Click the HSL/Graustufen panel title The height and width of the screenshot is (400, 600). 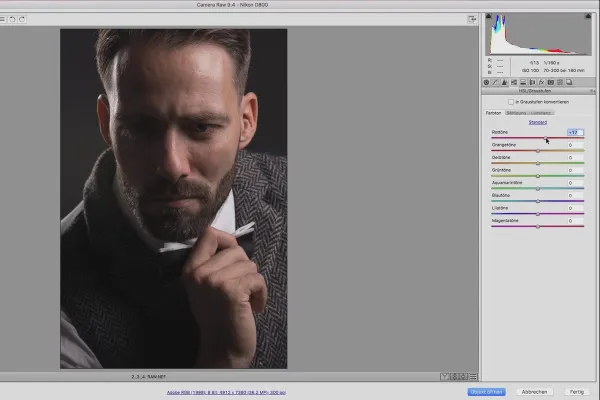[535, 91]
